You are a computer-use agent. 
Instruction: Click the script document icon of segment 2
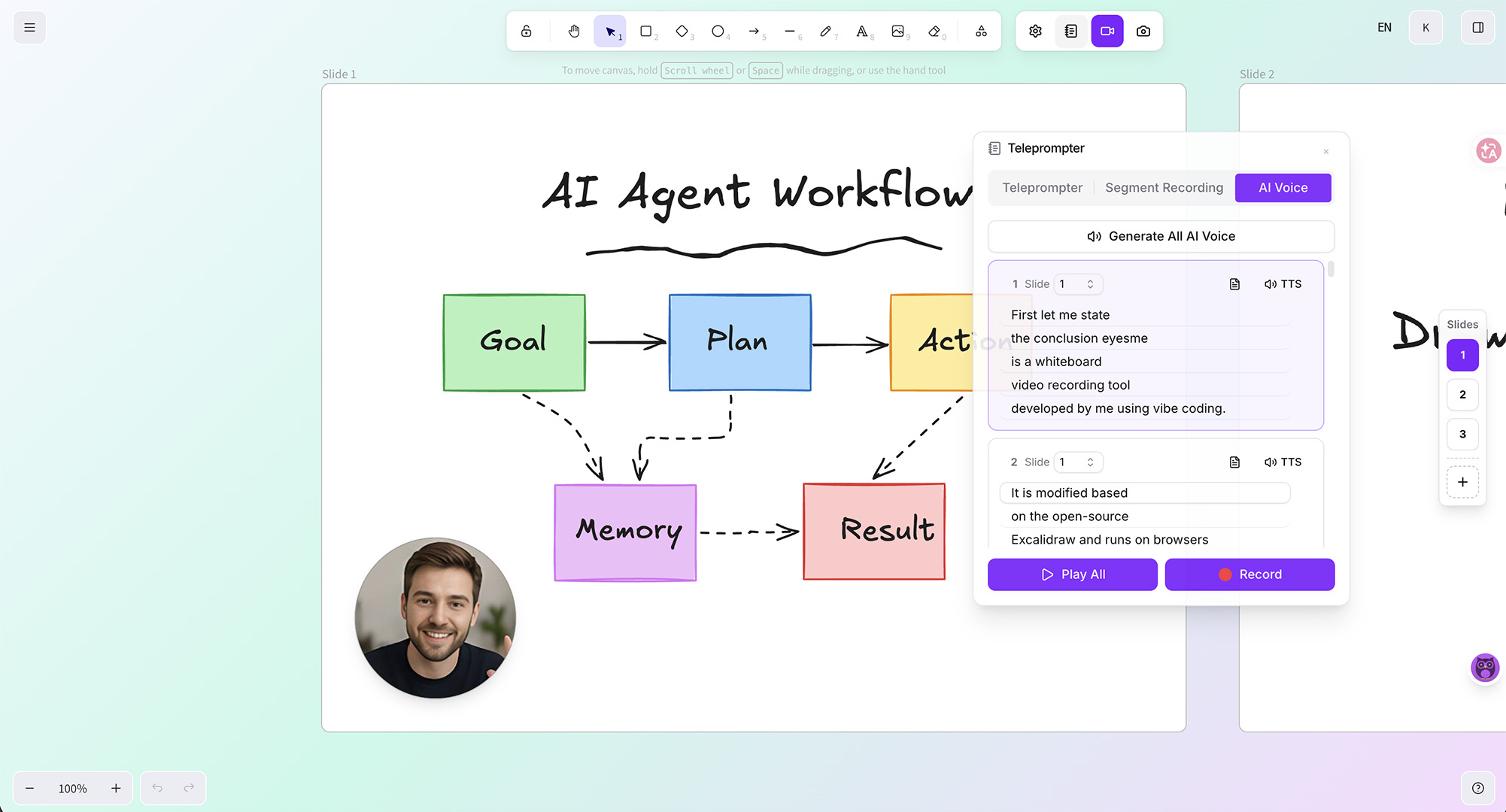point(1234,462)
